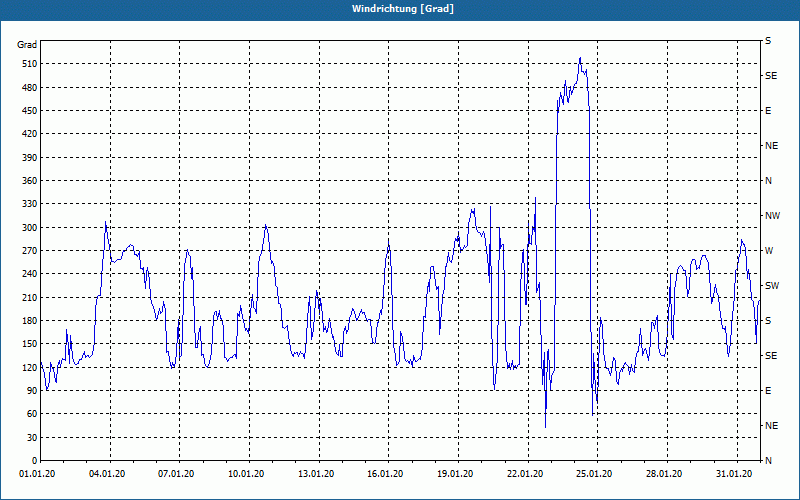Click the x-axis date 31.01.20
800x500 pixels.
(x=734, y=474)
